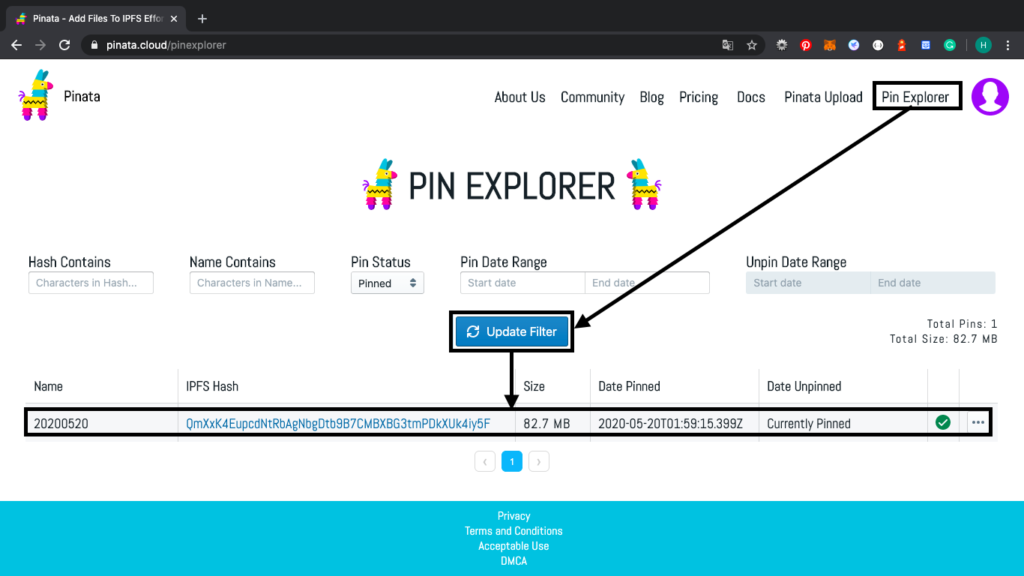Open the Chrome three-dot menu
The image size is (1024, 576).
[1008, 45]
